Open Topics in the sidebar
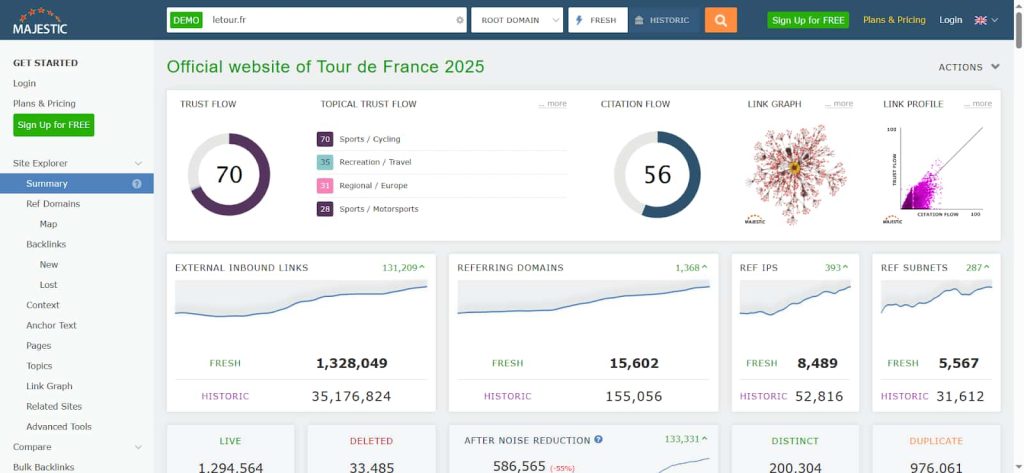The height and width of the screenshot is (473, 1024). tap(39, 366)
